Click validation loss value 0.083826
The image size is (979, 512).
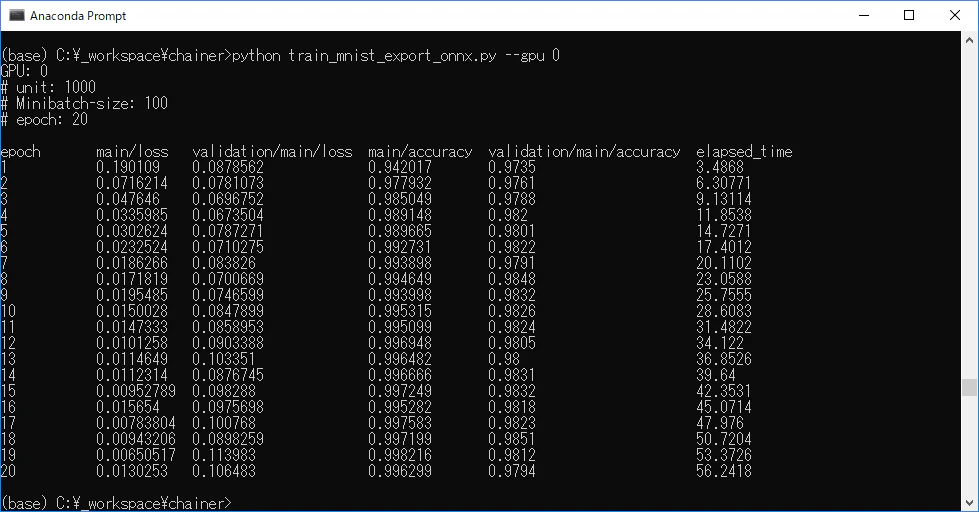tap(224, 263)
